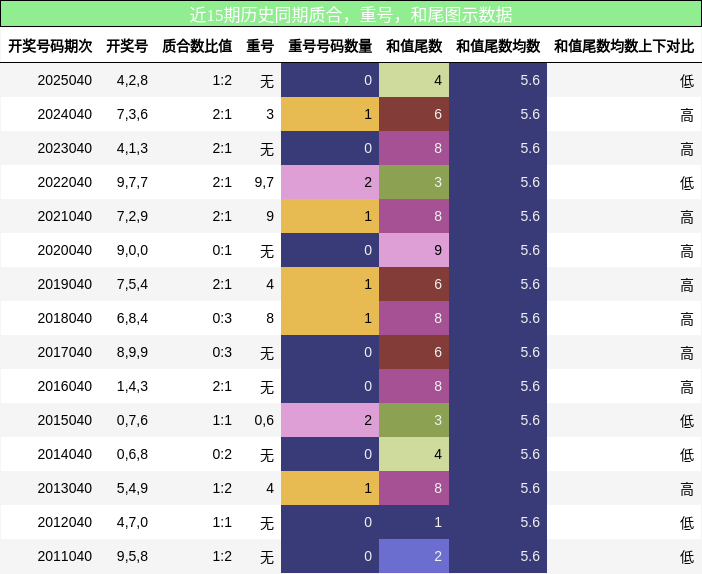Screen dimensions: 702x574
Task: Click the 和值尾数均数 column header
Action: click(x=498, y=46)
